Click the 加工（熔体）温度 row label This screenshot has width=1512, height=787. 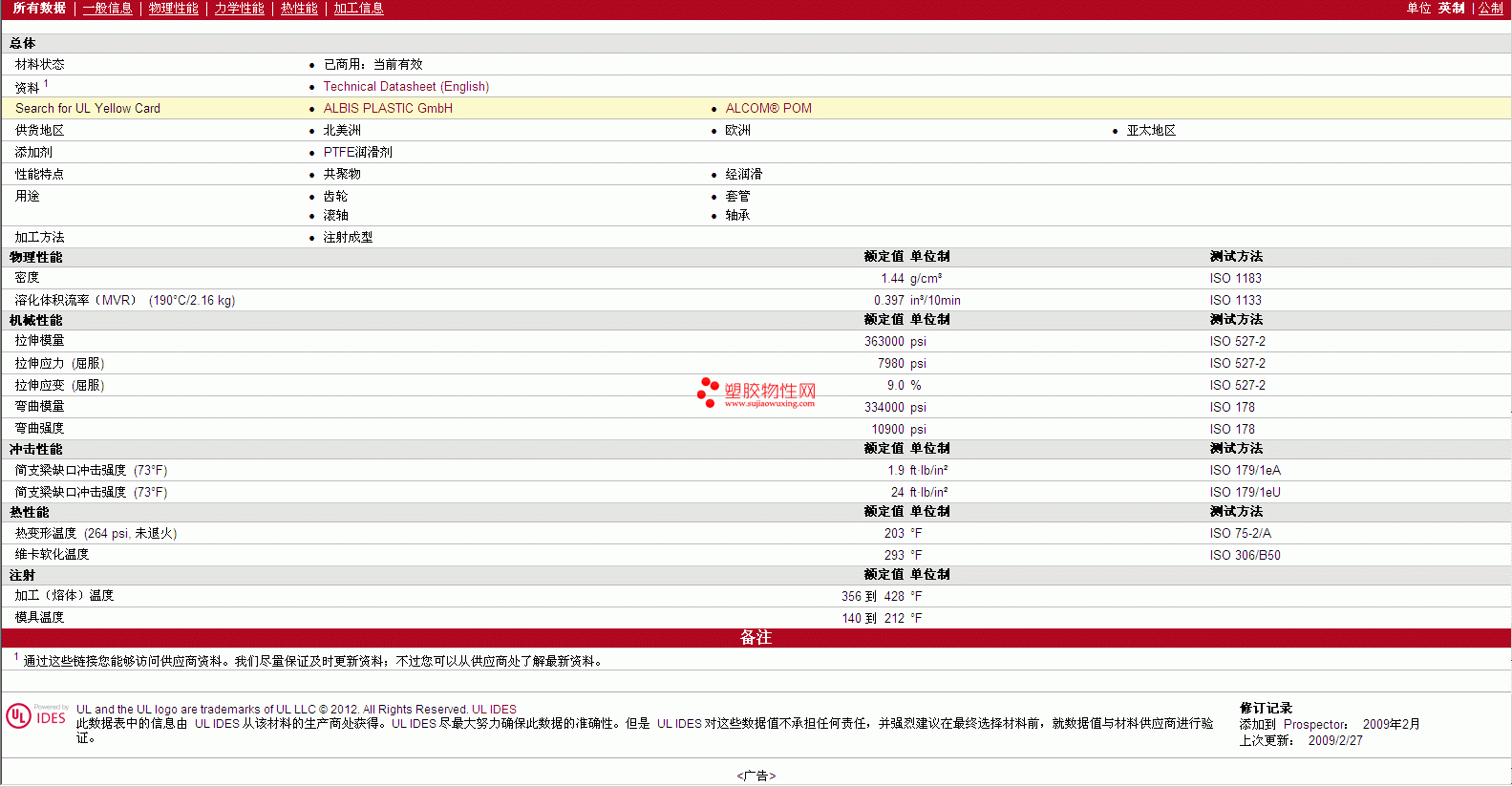pyautogui.click(x=64, y=595)
